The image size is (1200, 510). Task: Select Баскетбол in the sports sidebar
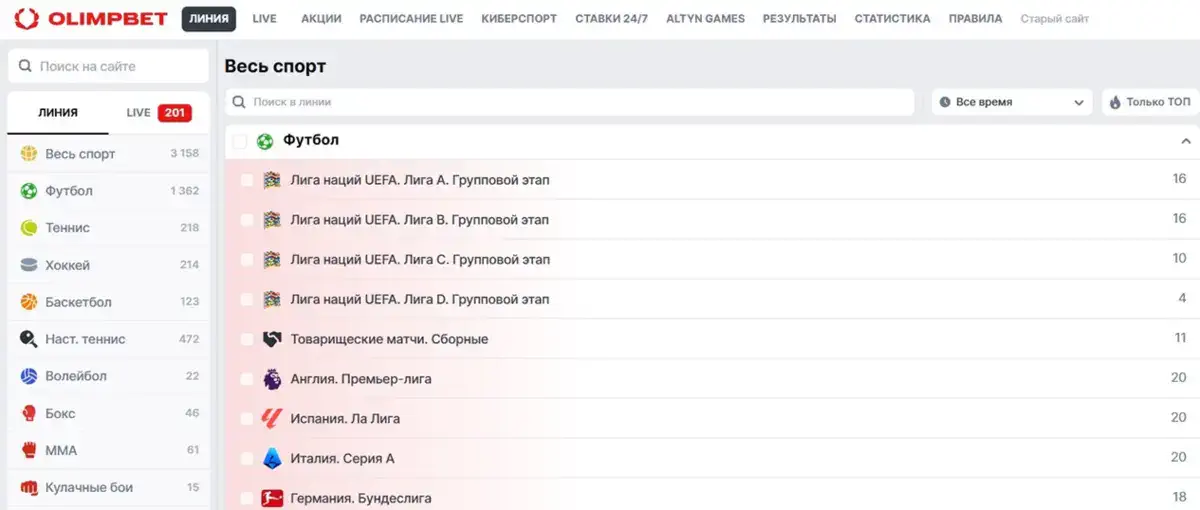tap(109, 302)
